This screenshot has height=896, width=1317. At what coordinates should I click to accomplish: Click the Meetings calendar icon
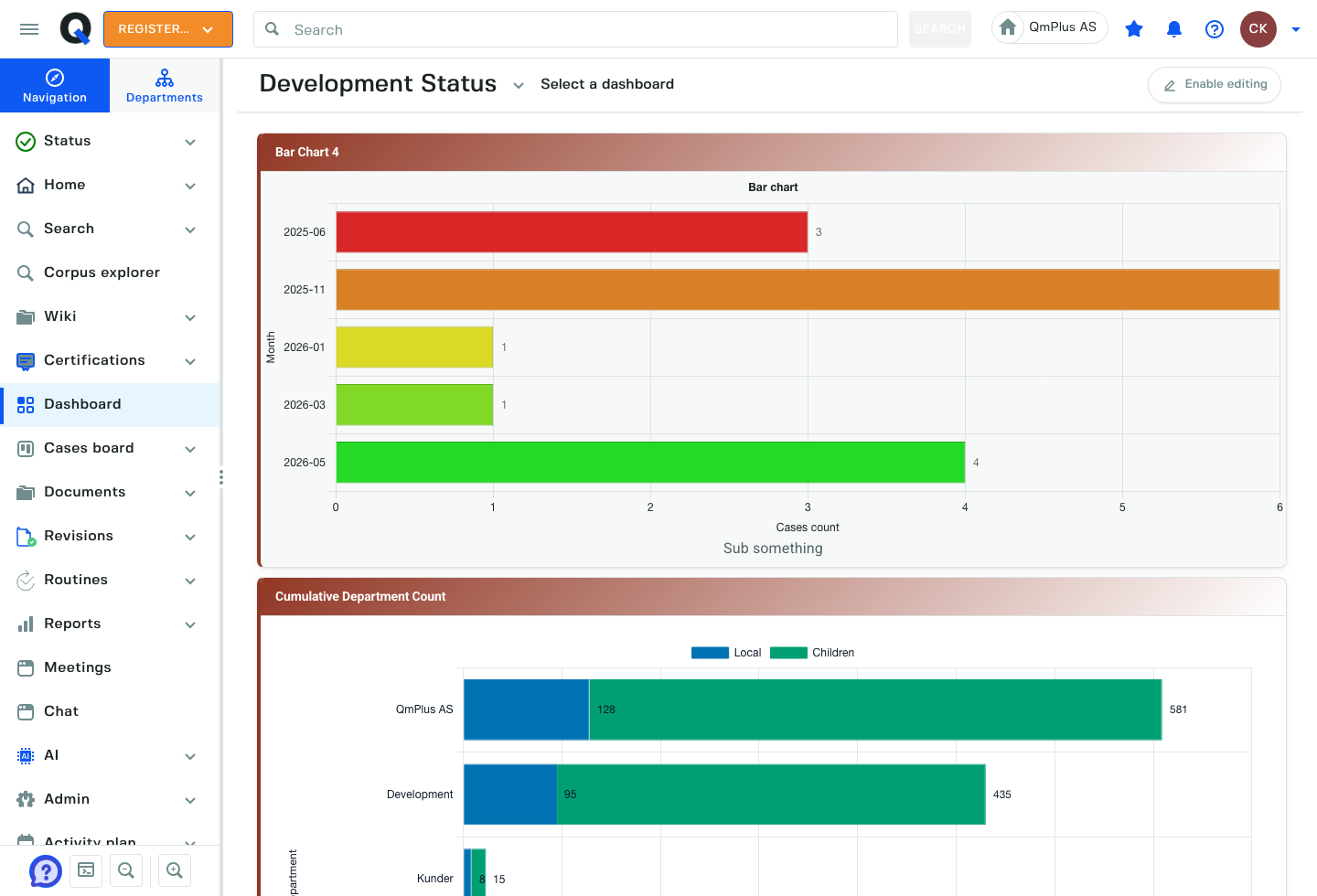pyautogui.click(x=26, y=667)
